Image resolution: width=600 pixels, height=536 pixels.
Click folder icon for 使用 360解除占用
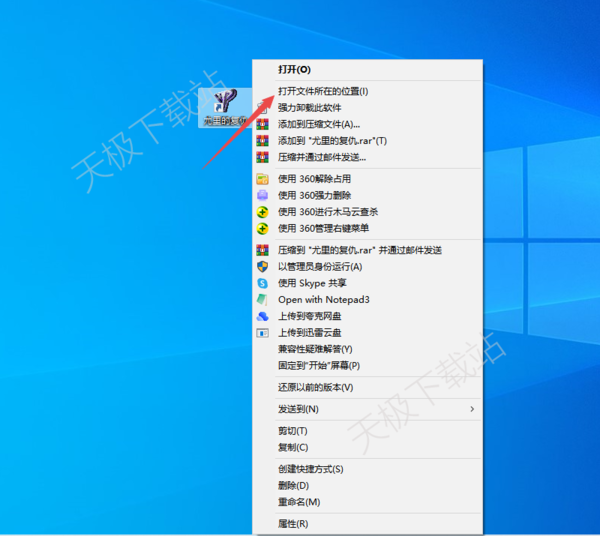[262, 179]
